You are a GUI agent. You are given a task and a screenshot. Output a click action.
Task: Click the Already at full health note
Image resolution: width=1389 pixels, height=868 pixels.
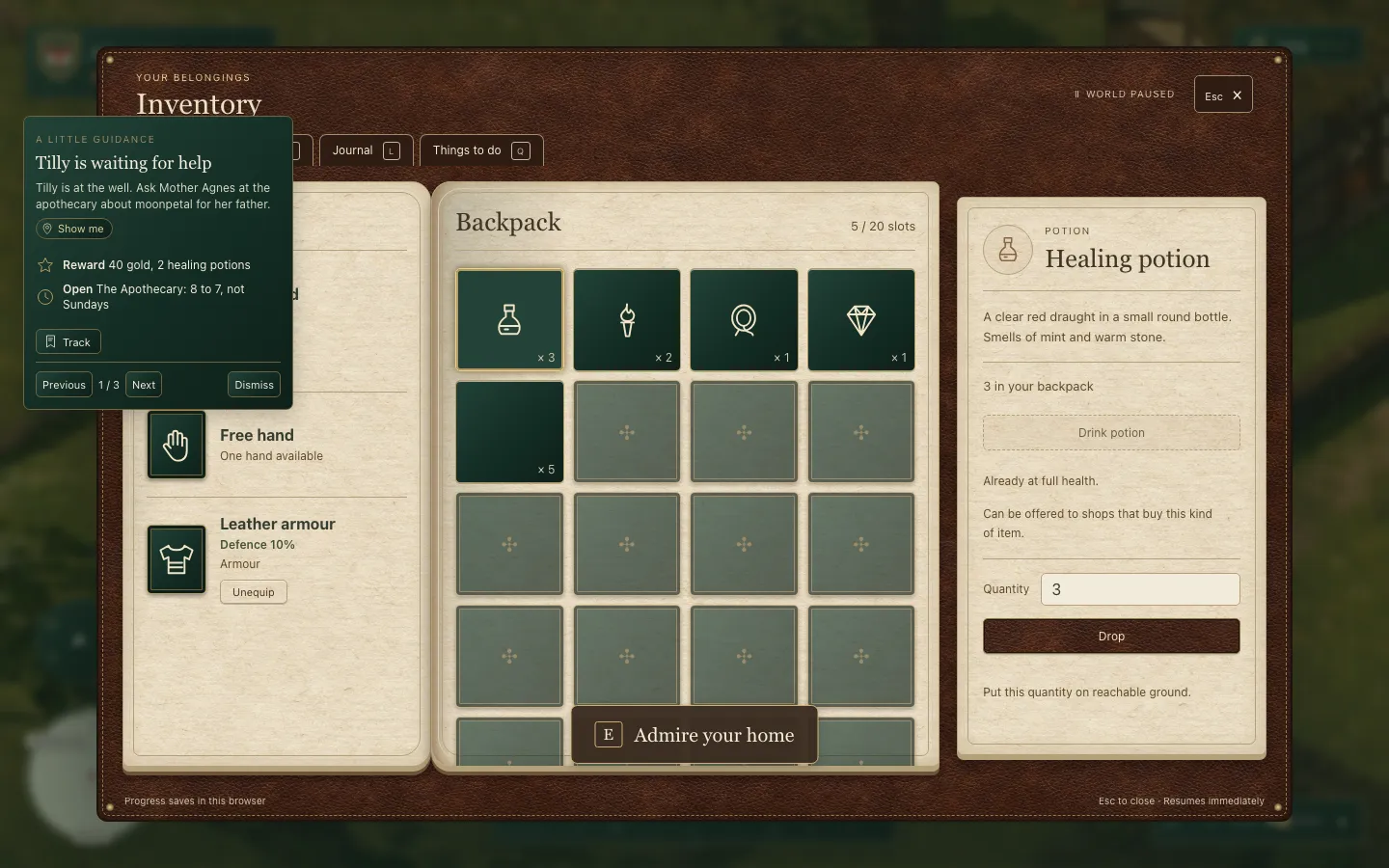coord(1041,481)
